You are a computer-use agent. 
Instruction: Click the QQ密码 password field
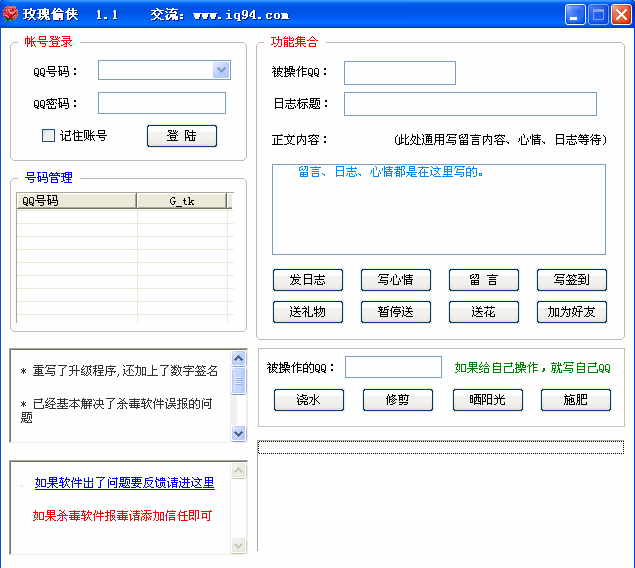coord(162,103)
